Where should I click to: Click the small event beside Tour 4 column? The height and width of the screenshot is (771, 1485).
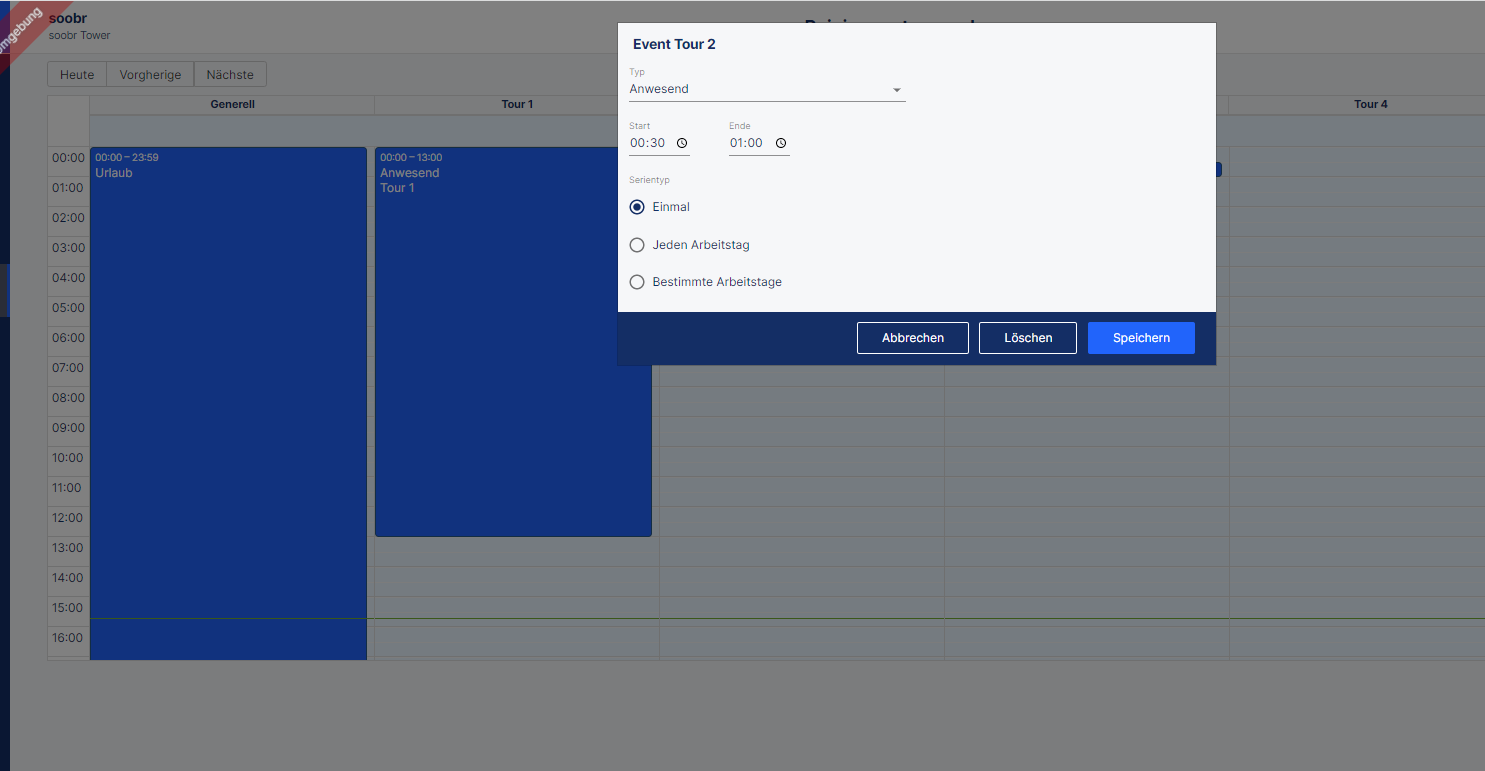click(1219, 170)
